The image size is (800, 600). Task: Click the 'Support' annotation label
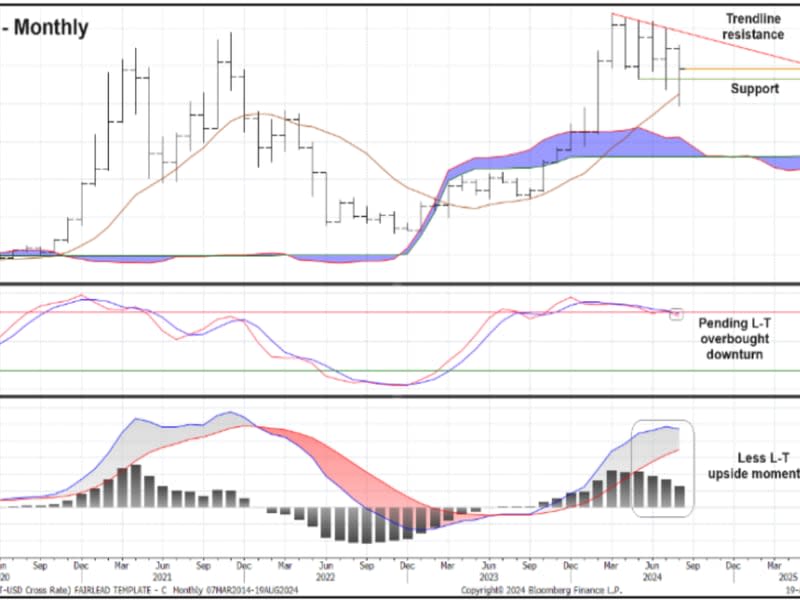755,89
